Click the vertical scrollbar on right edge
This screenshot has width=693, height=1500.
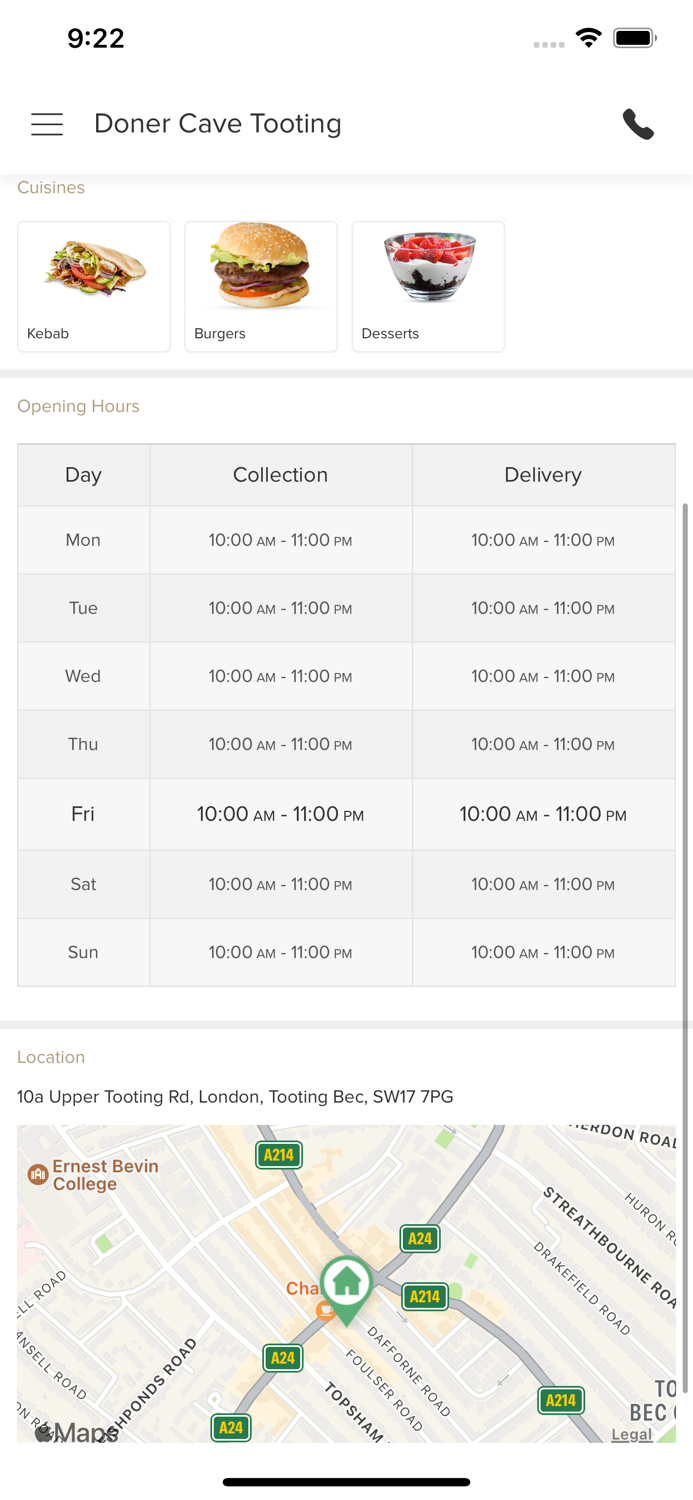coord(685,760)
